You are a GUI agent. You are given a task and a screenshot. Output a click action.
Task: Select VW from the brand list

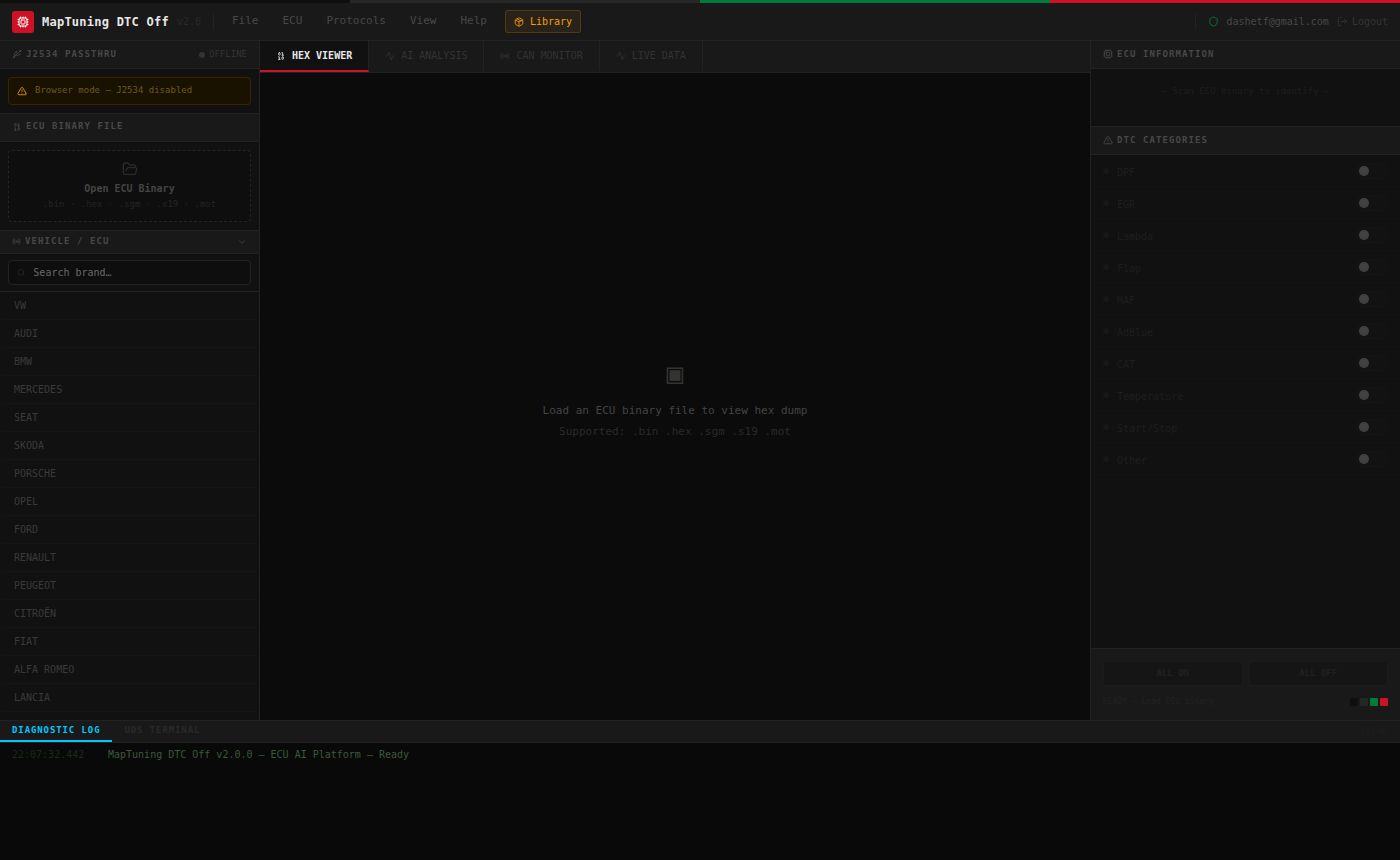129,306
